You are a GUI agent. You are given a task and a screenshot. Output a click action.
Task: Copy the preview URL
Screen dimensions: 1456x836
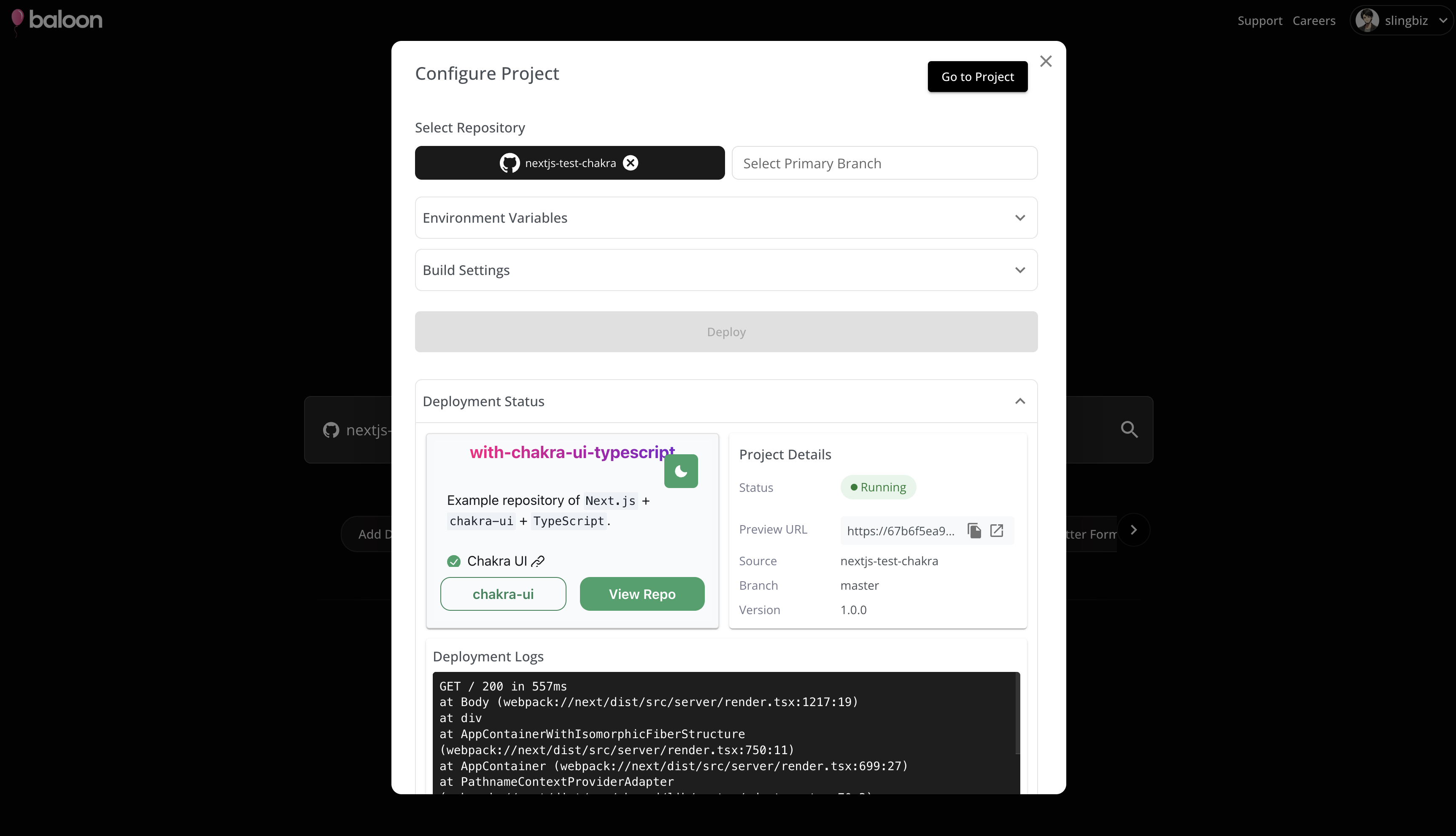coord(974,531)
